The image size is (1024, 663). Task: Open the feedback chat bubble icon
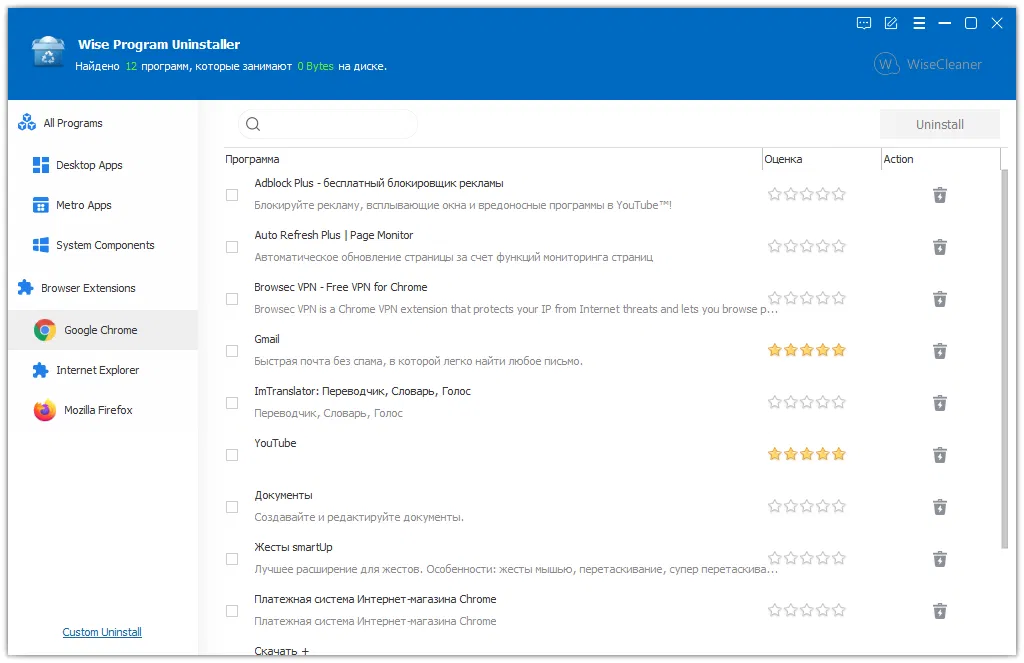(x=864, y=24)
